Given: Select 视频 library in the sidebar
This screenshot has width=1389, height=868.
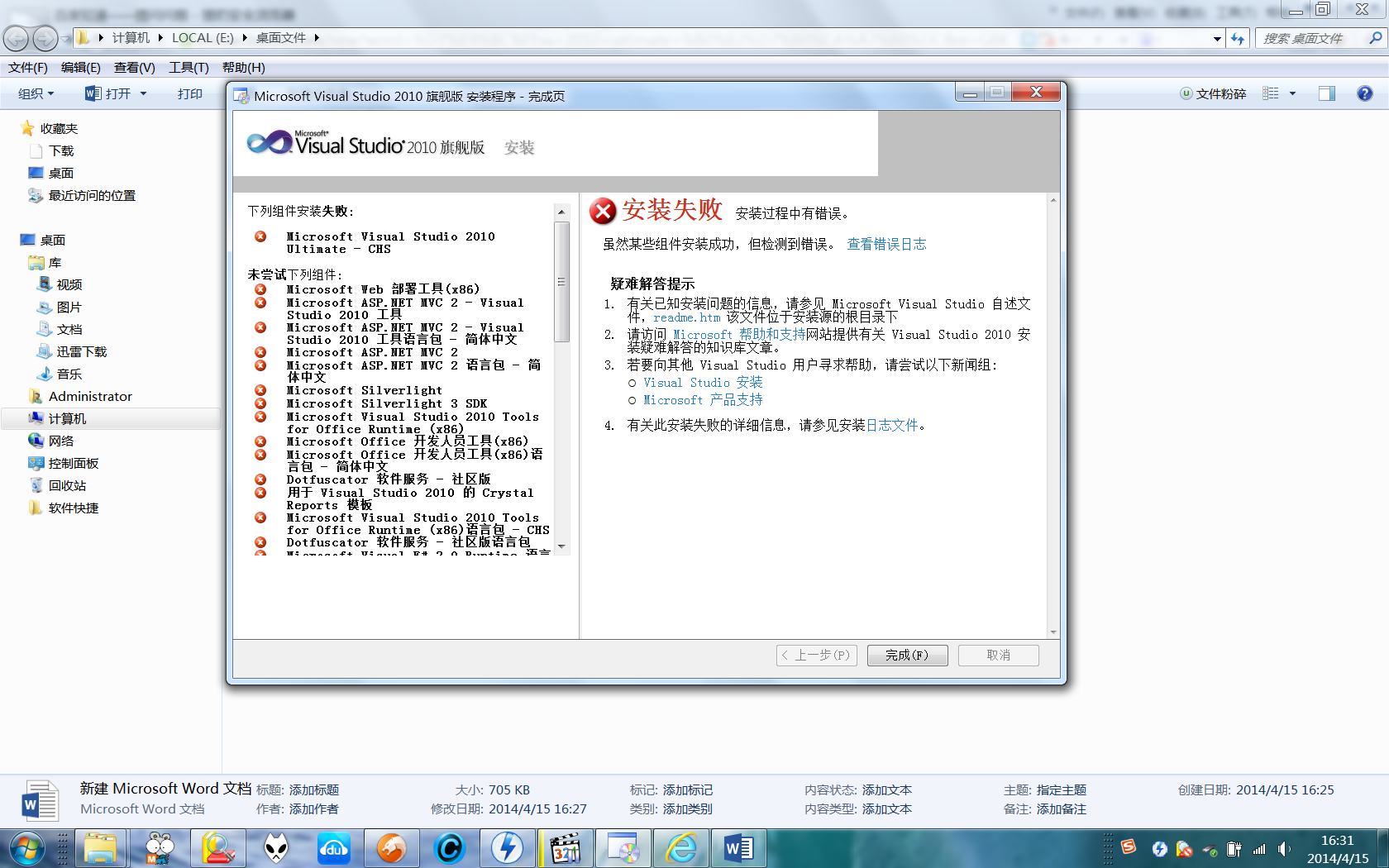Looking at the screenshot, I should pos(69,284).
